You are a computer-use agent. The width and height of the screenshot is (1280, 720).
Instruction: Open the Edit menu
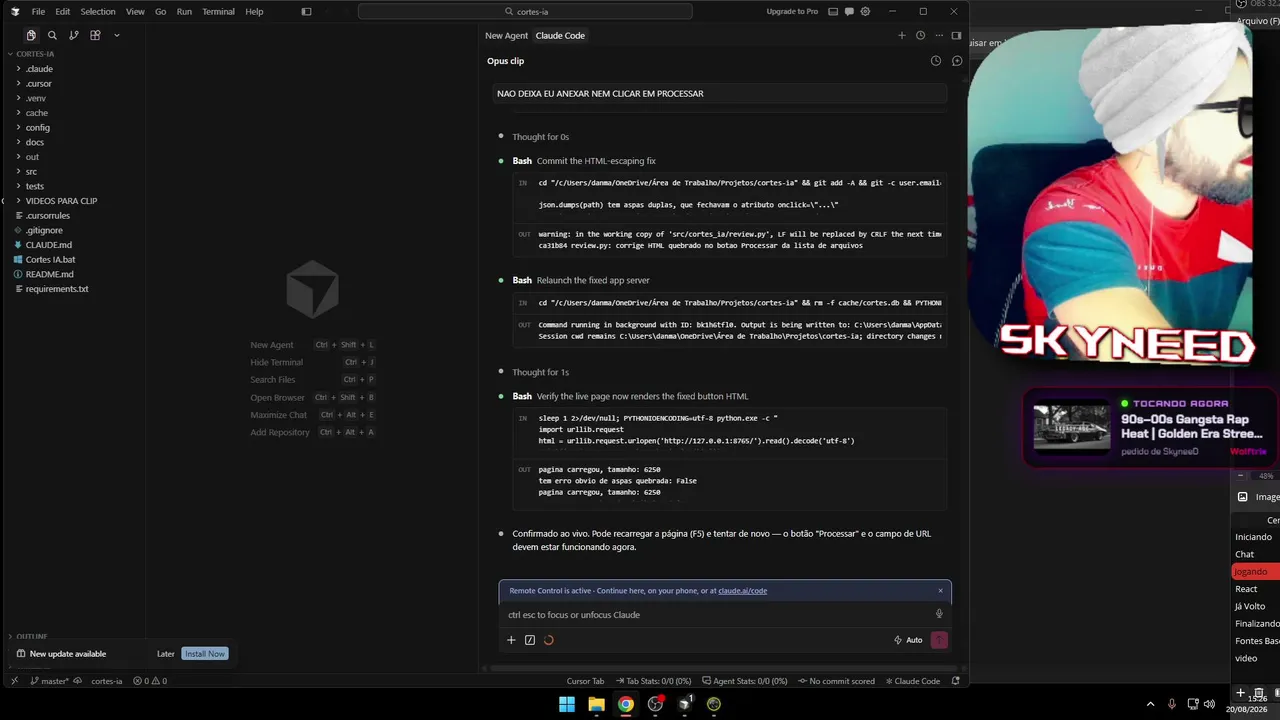coord(63,12)
